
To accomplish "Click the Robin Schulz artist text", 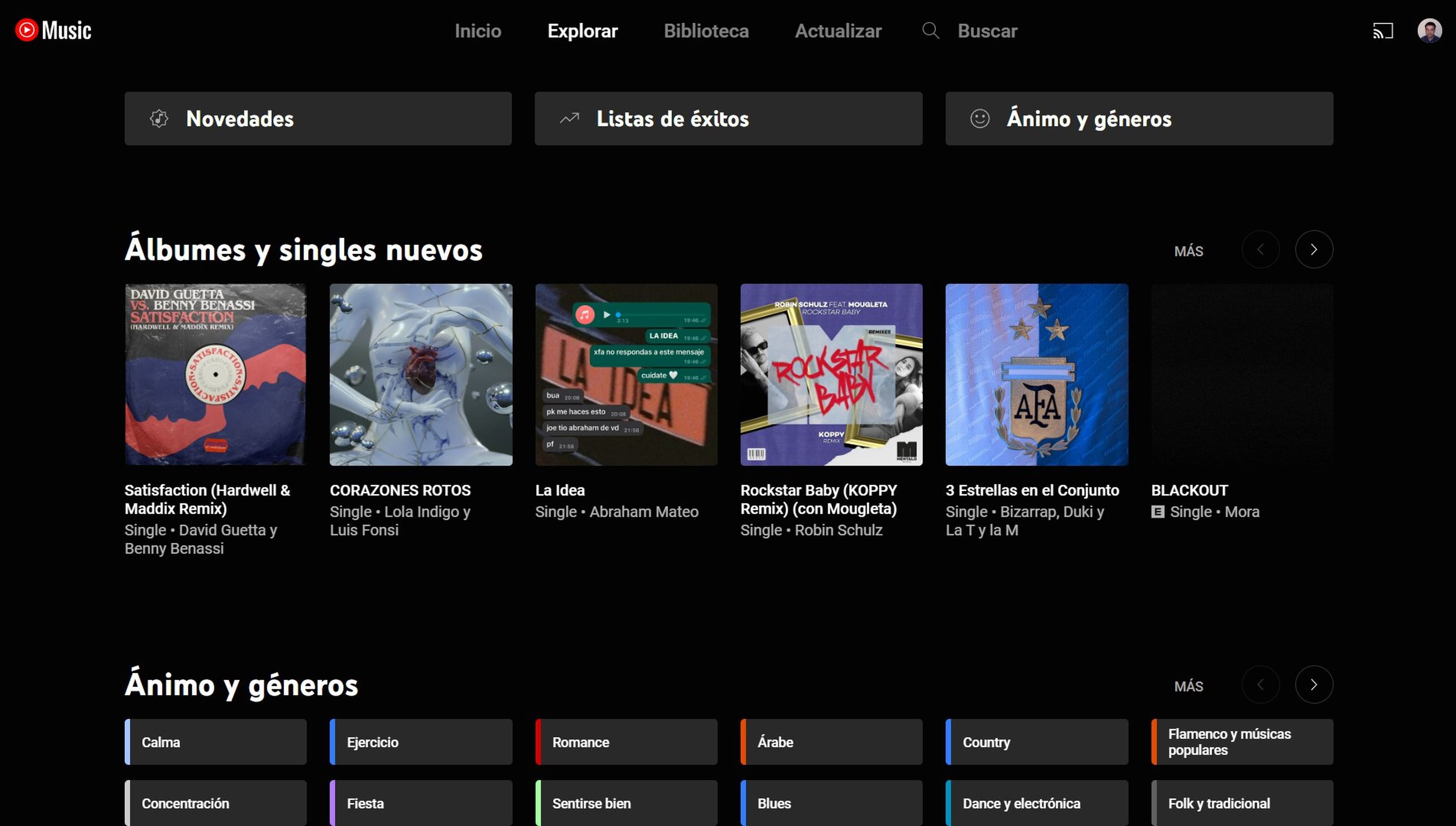I will (x=839, y=530).
